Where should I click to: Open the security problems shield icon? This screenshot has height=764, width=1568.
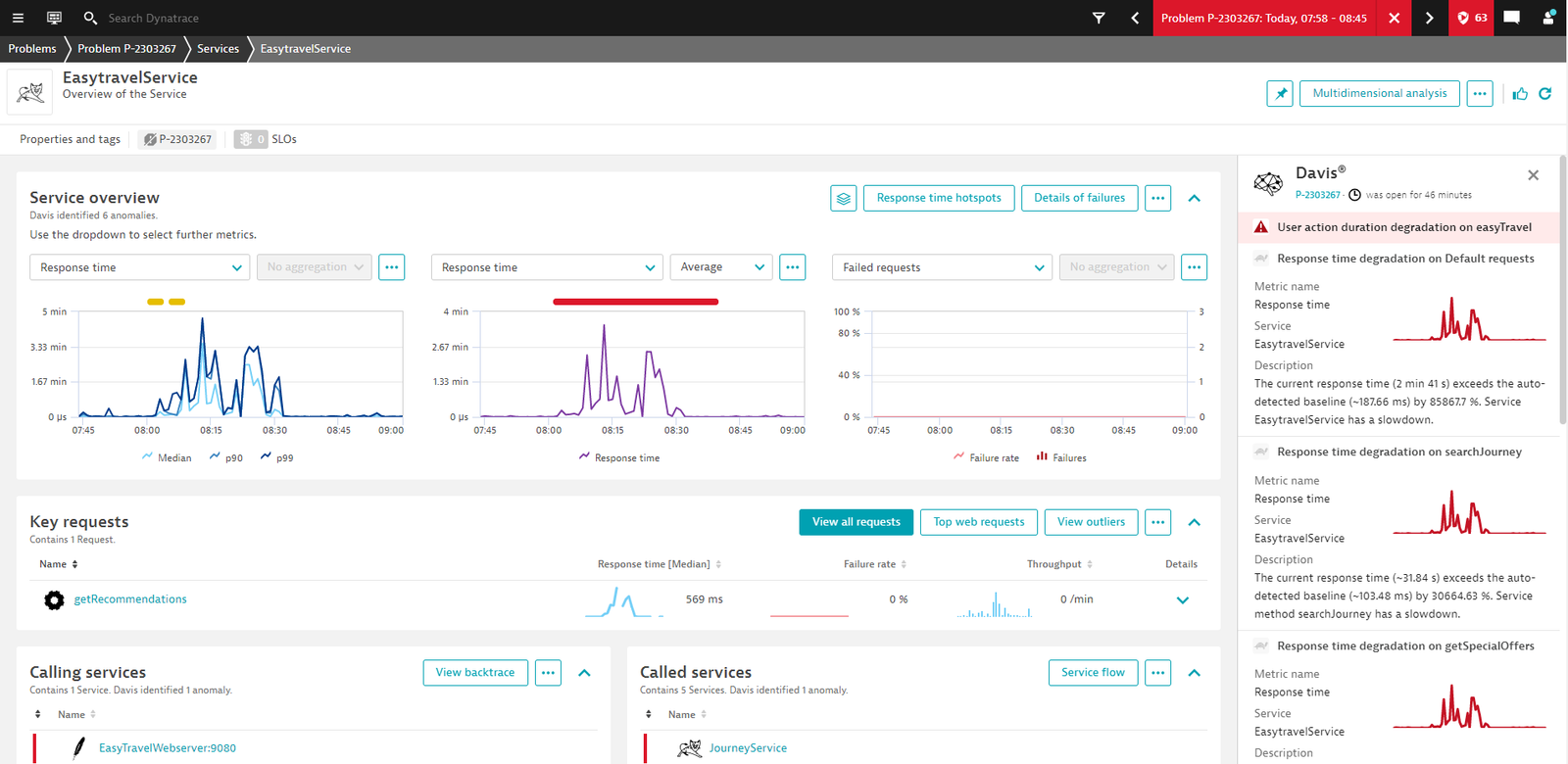coord(1472,18)
